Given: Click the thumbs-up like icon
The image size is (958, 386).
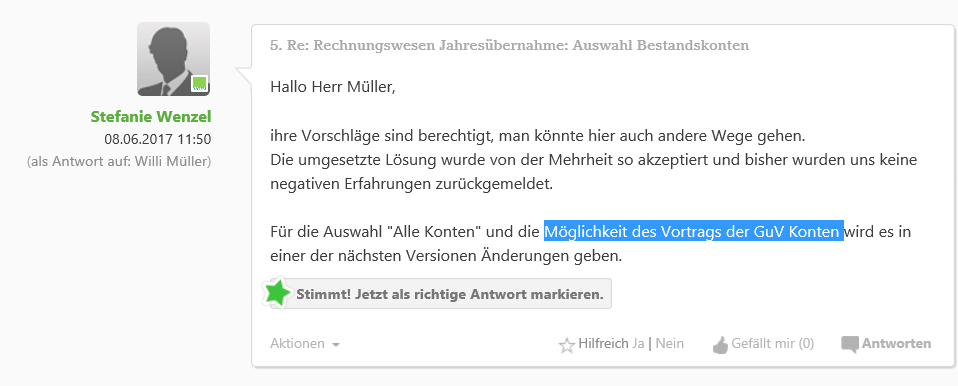Looking at the screenshot, I should (x=720, y=344).
